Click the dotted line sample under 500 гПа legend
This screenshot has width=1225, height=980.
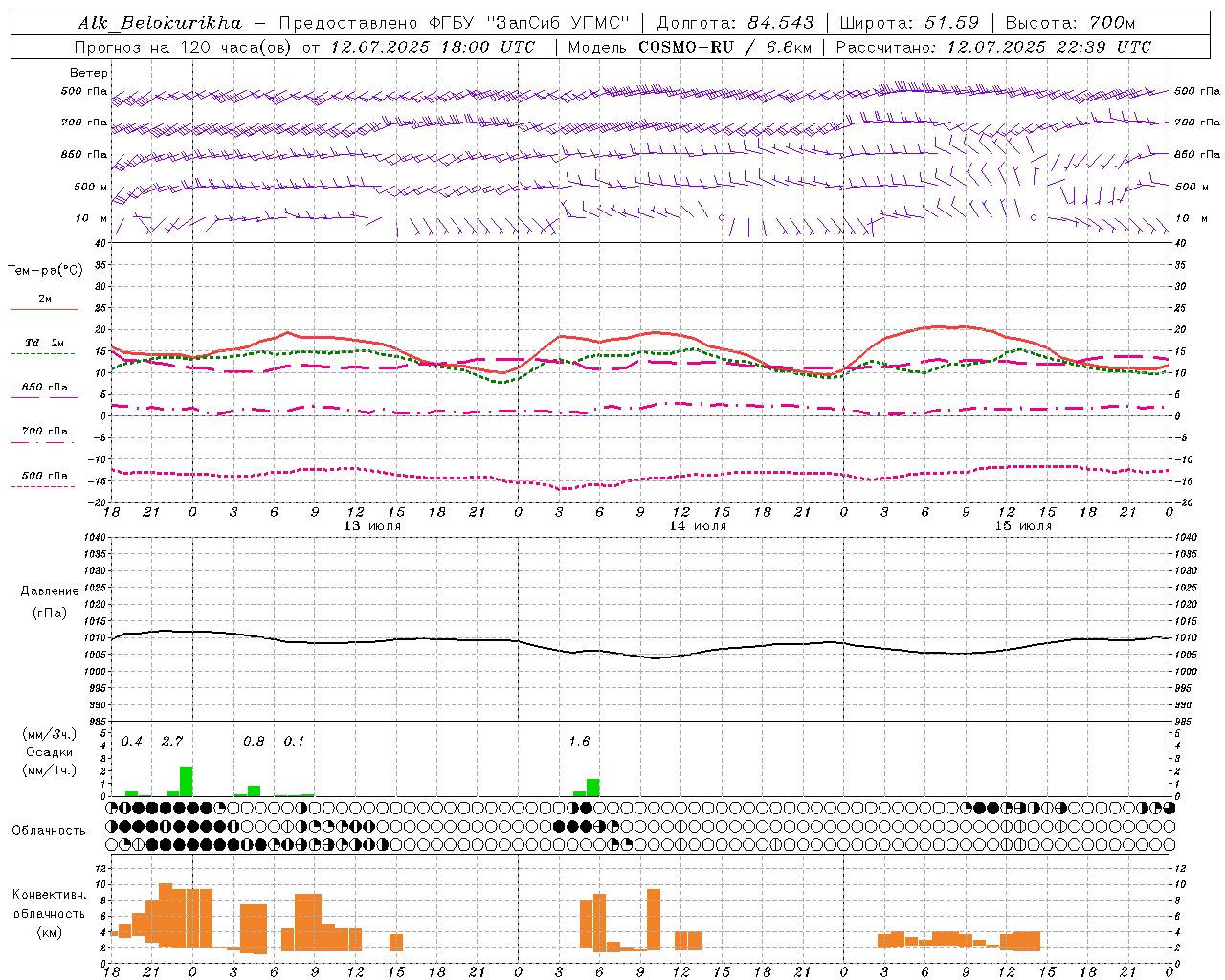point(42,487)
